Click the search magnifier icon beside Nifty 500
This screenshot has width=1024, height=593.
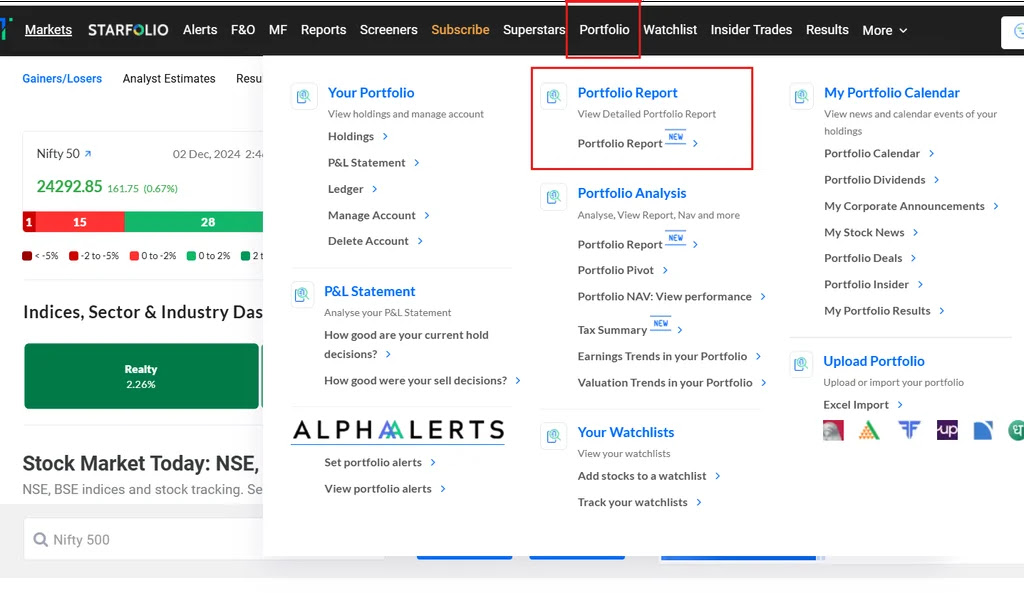click(x=40, y=539)
